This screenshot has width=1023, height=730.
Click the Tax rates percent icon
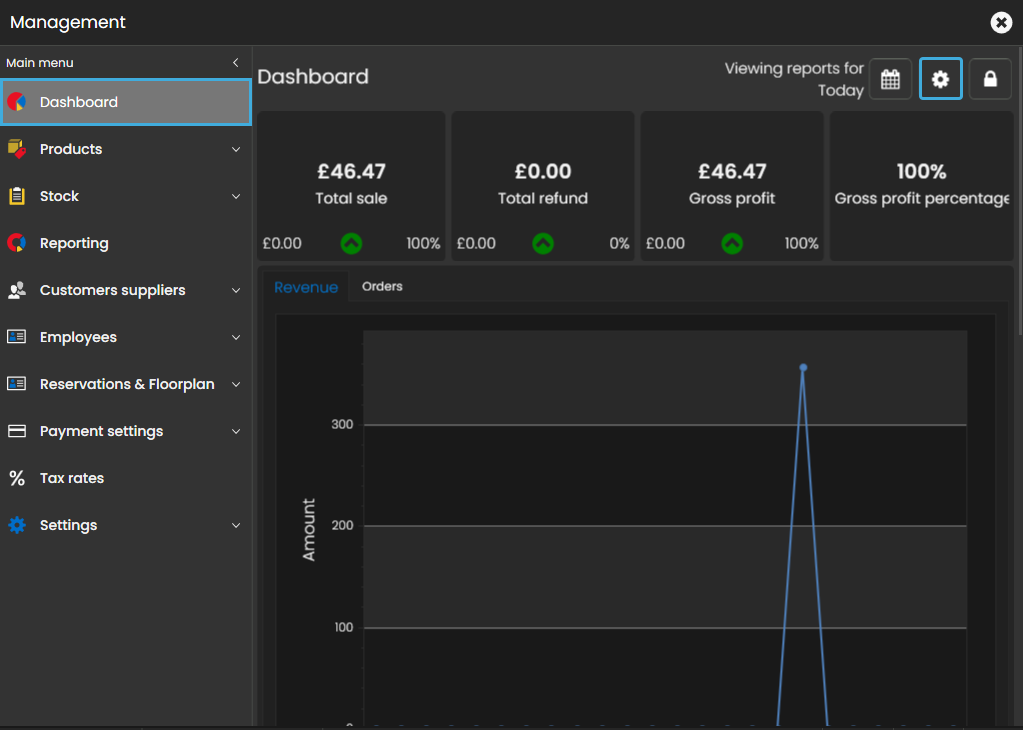coord(16,478)
